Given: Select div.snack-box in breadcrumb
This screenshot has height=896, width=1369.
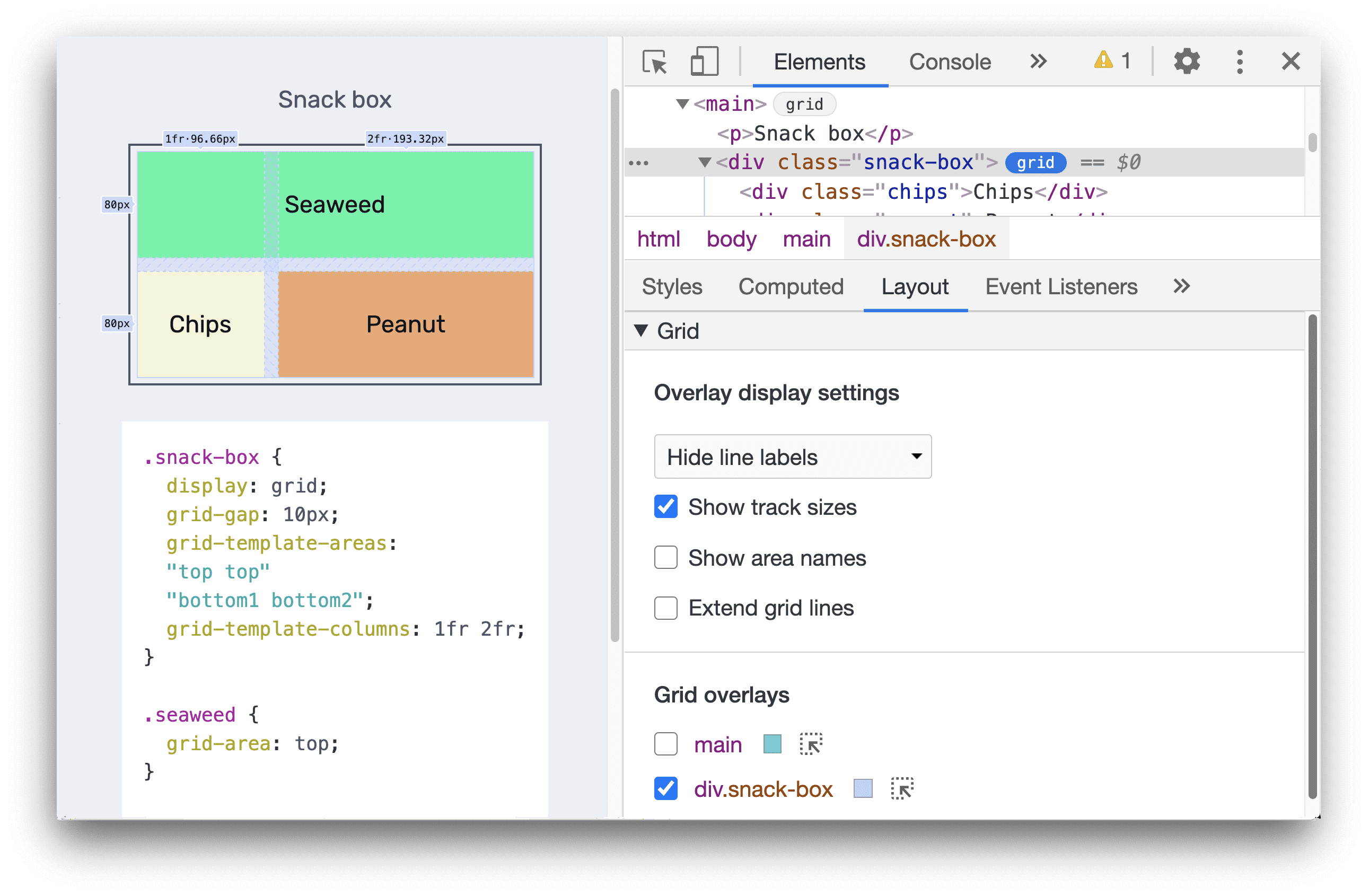Looking at the screenshot, I should pyautogui.click(x=923, y=240).
